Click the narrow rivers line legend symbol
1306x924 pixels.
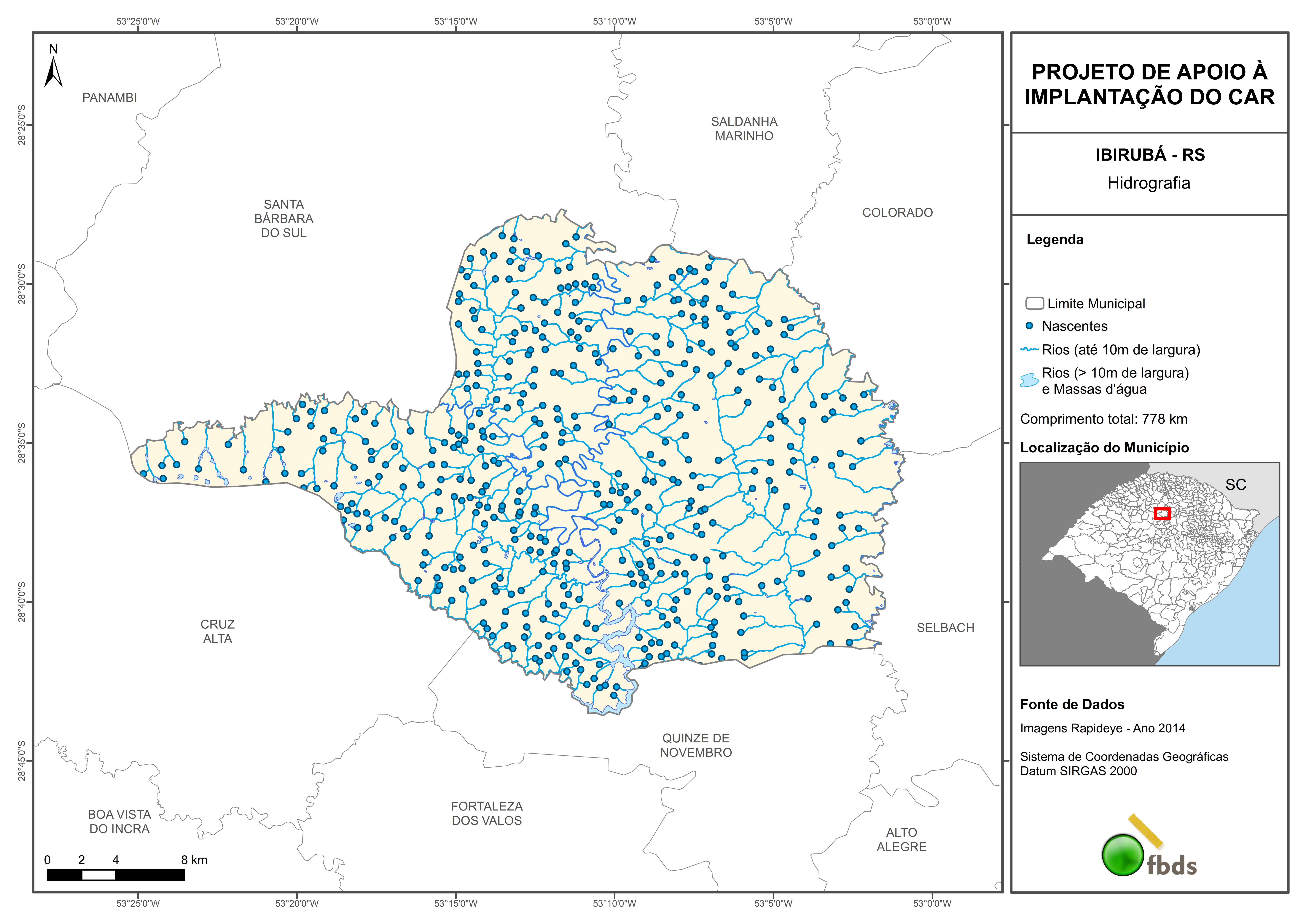(1029, 349)
